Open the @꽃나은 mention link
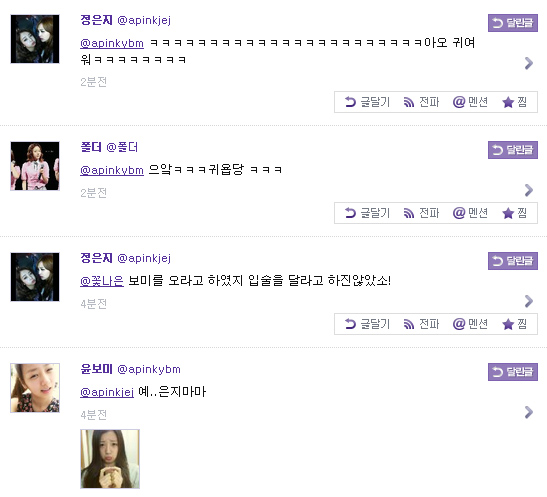The image size is (547, 497). (102, 281)
